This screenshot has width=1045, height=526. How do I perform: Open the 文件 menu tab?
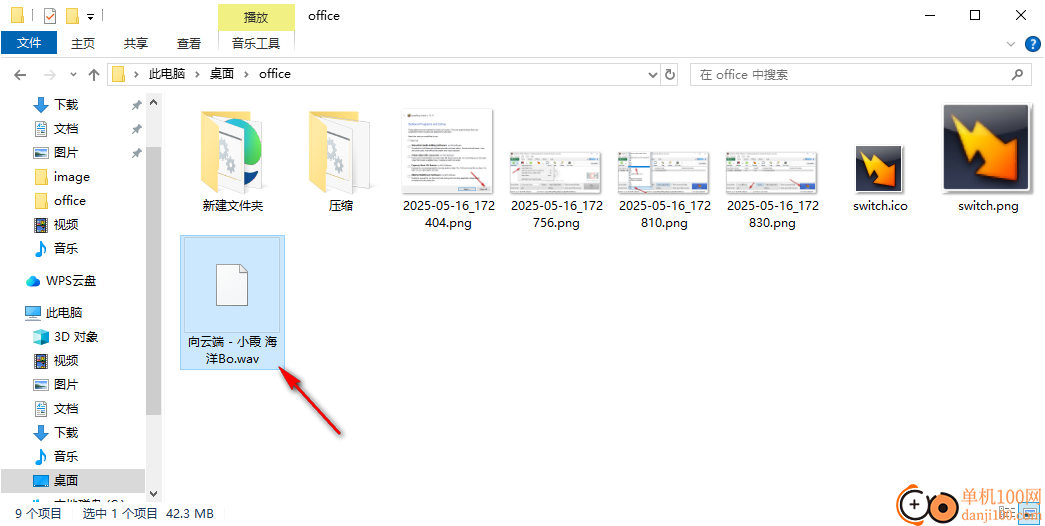[29, 43]
